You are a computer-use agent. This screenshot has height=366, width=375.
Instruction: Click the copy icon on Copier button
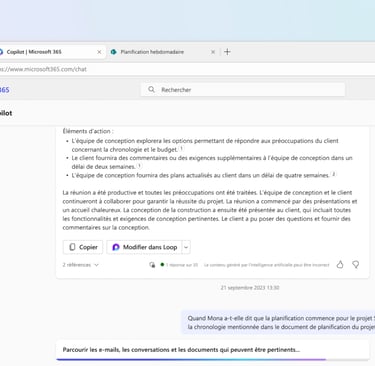click(72, 247)
